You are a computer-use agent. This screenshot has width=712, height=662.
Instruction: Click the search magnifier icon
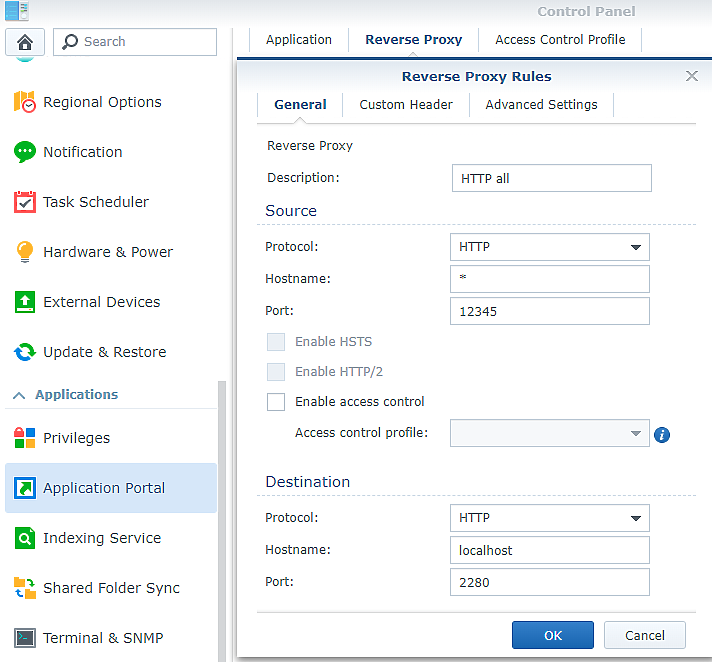click(x=70, y=42)
